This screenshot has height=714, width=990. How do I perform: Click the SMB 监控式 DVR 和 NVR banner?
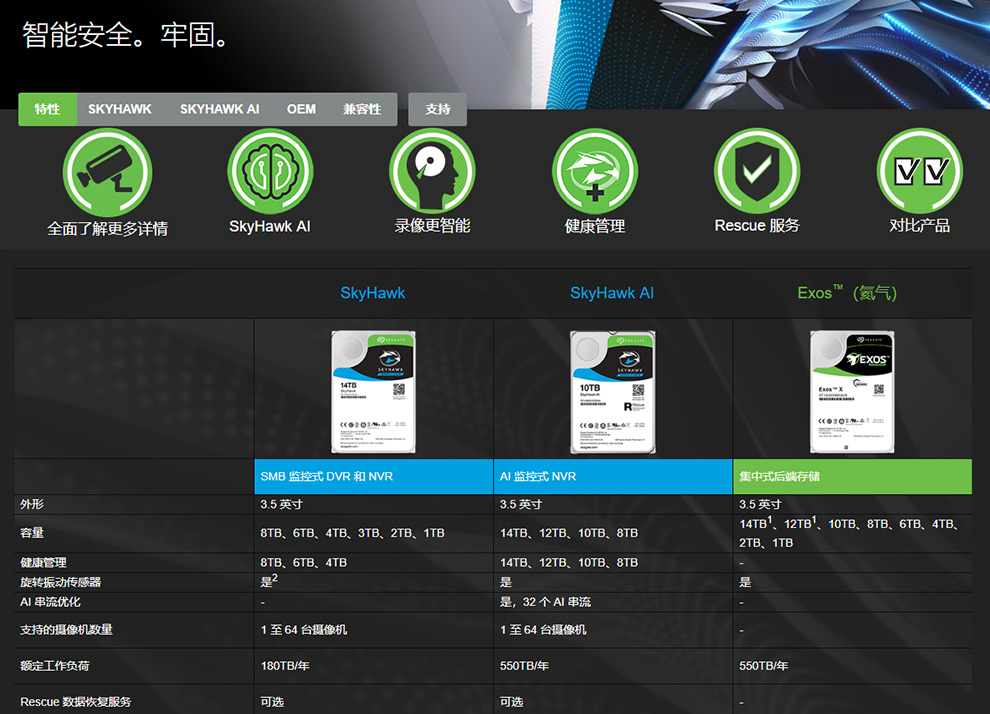(374, 477)
